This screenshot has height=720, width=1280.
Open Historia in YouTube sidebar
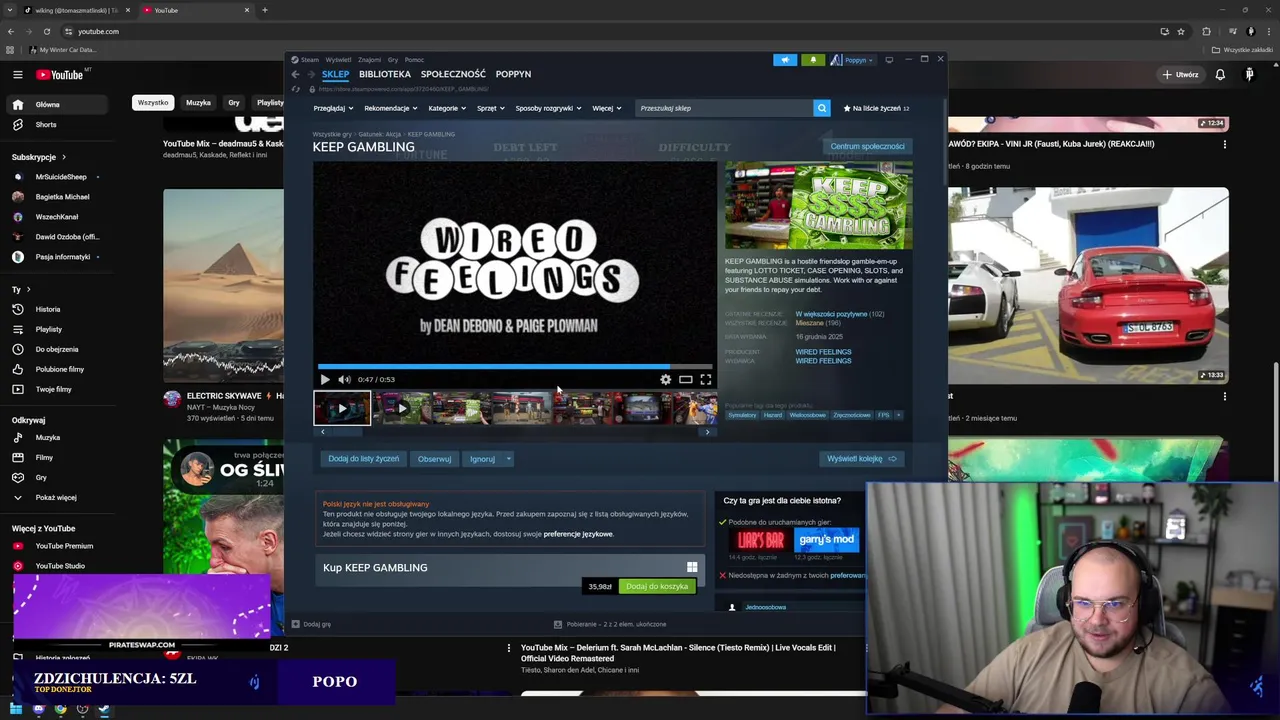(x=47, y=309)
